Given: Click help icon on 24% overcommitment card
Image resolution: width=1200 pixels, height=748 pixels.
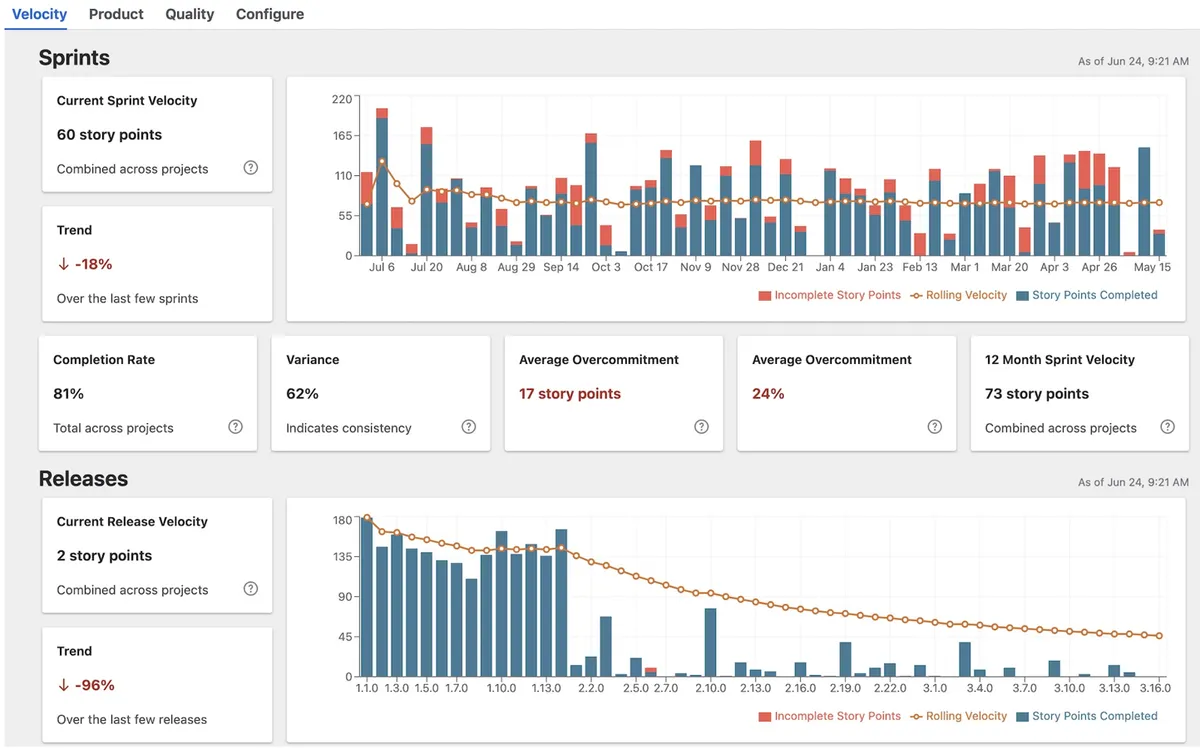Looking at the screenshot, I should pyautogui.click(x=935, y=427).
